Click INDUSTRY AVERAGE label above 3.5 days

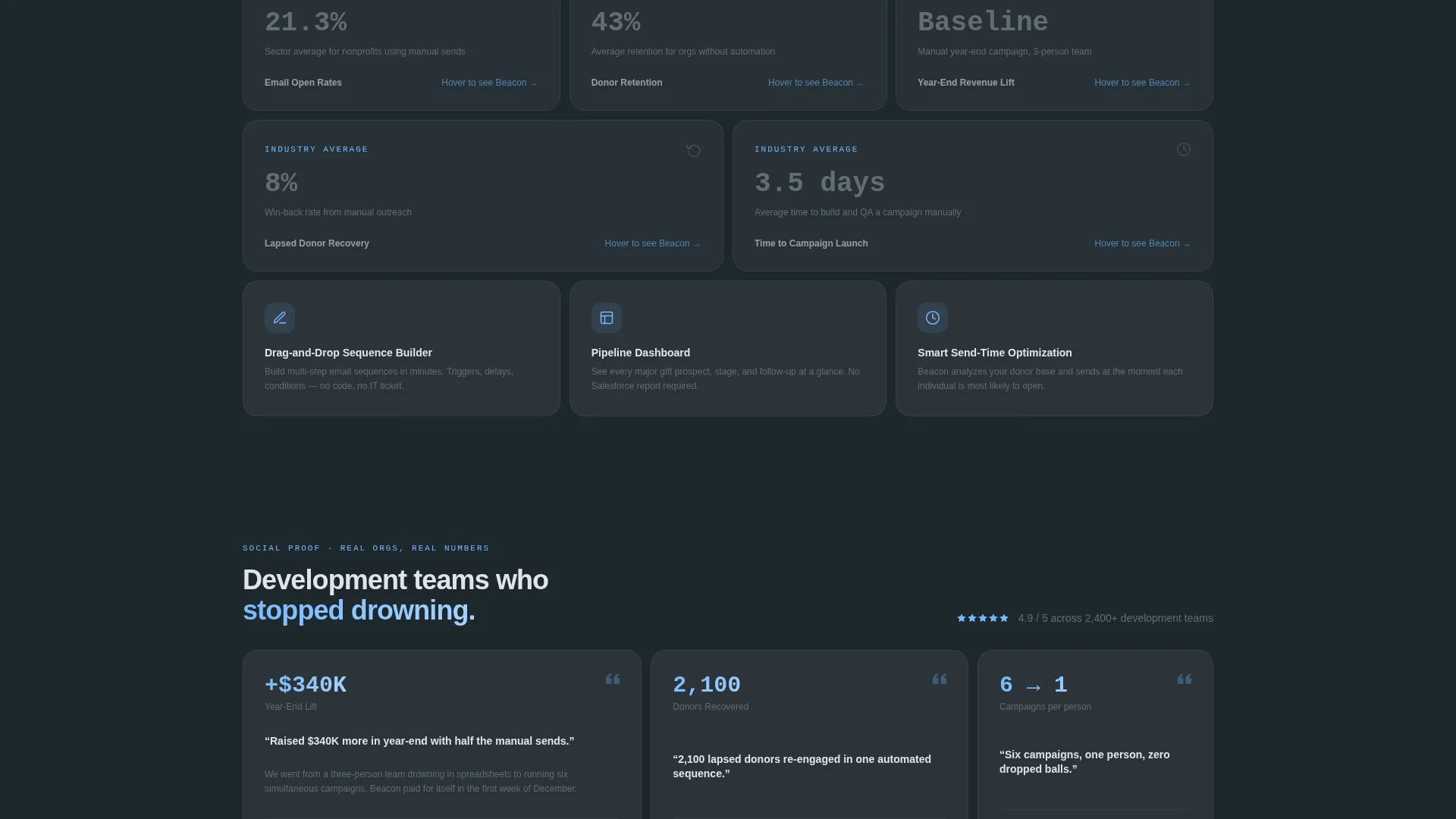[806, 149]
